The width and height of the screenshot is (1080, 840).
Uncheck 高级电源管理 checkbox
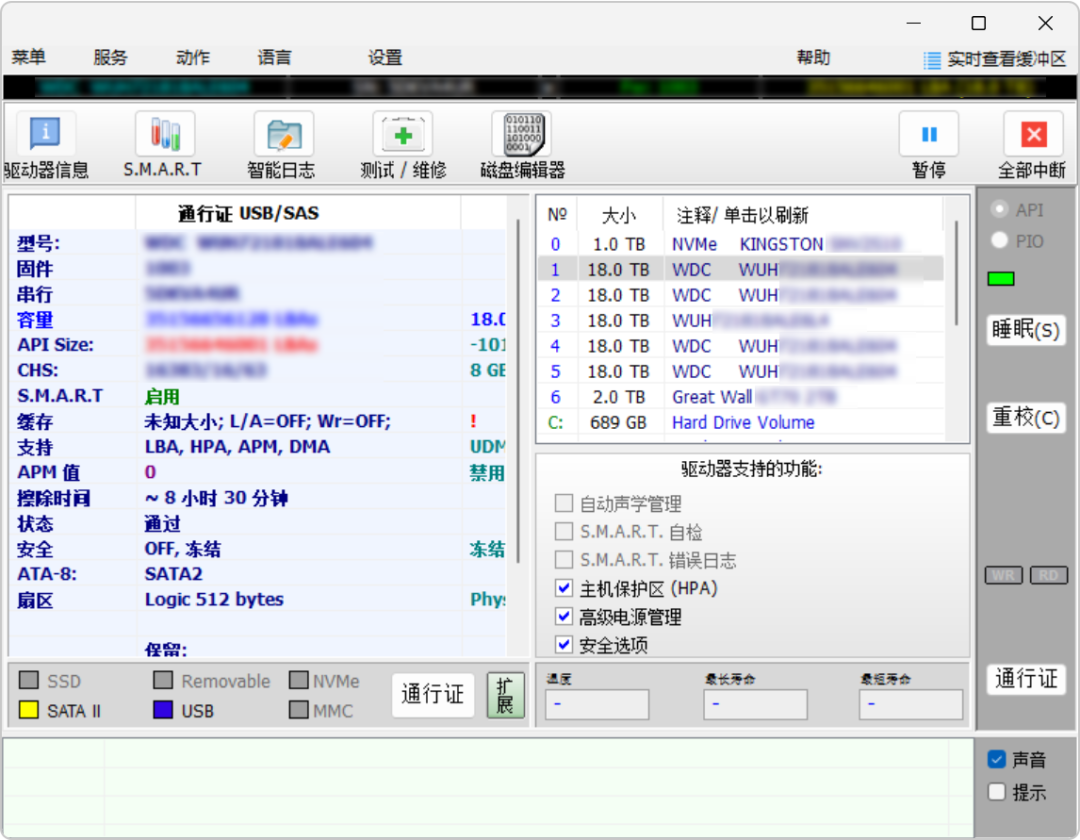(x=563, y=616)
